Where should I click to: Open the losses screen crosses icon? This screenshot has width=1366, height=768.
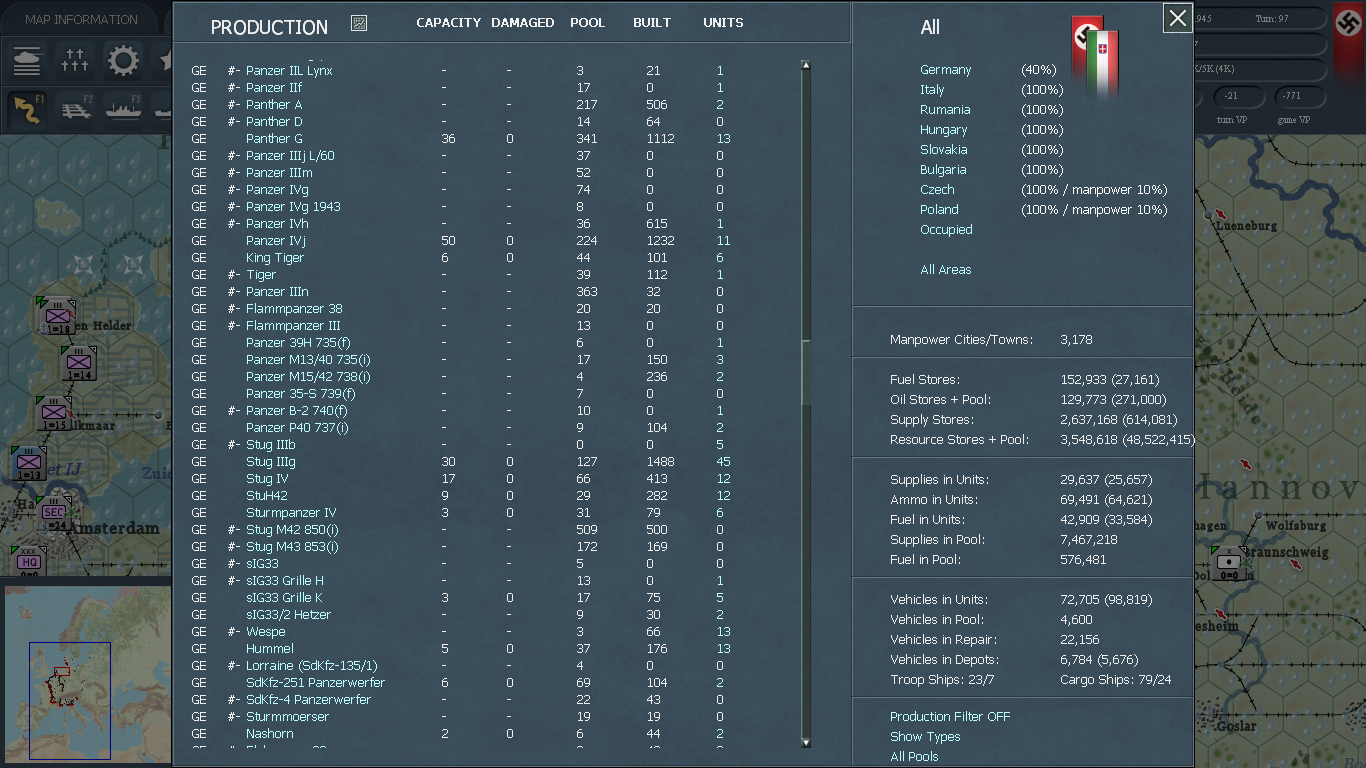pyautogui.click(x=76, y=61)
